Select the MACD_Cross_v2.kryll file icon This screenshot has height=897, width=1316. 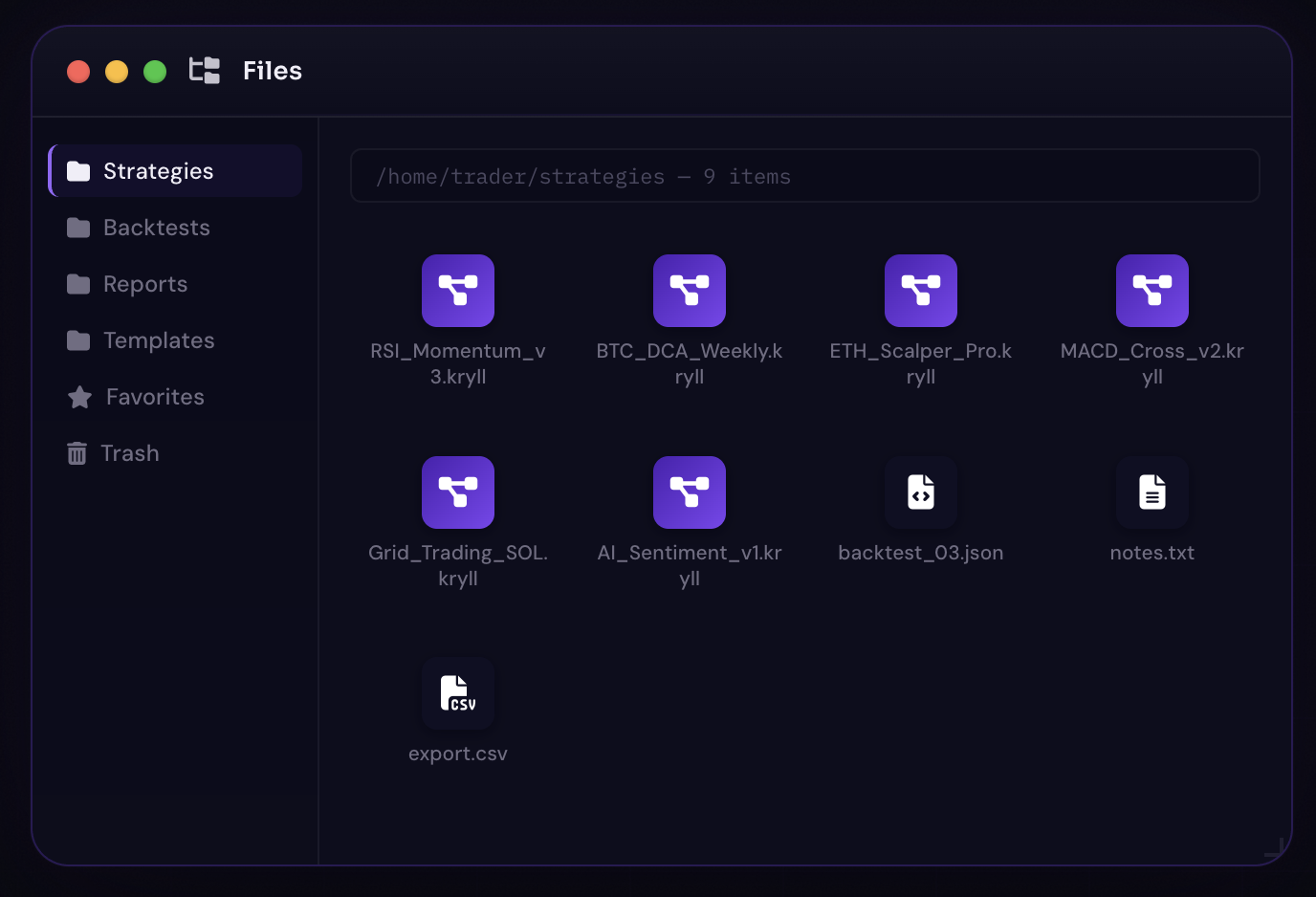pos(1152,291)
